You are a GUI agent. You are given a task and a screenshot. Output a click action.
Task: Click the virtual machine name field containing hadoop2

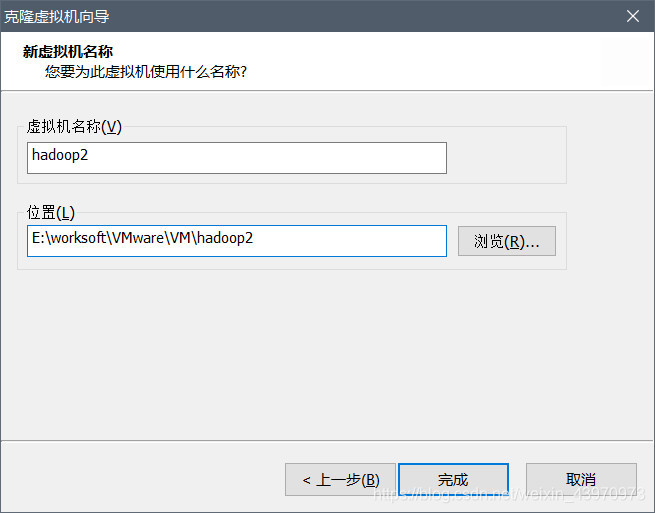pyautogui.click(x=237, y=158)
